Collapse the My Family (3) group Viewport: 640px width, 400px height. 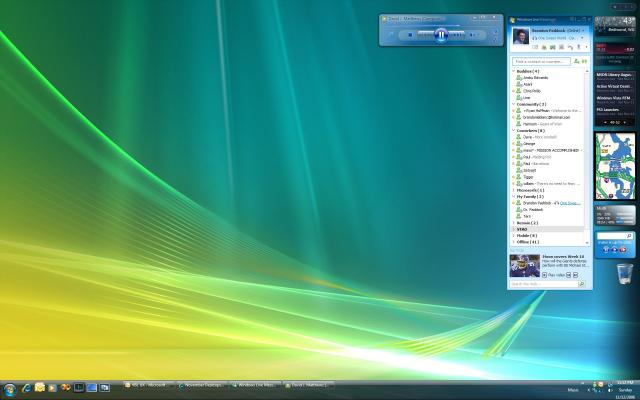pos(514,197)
